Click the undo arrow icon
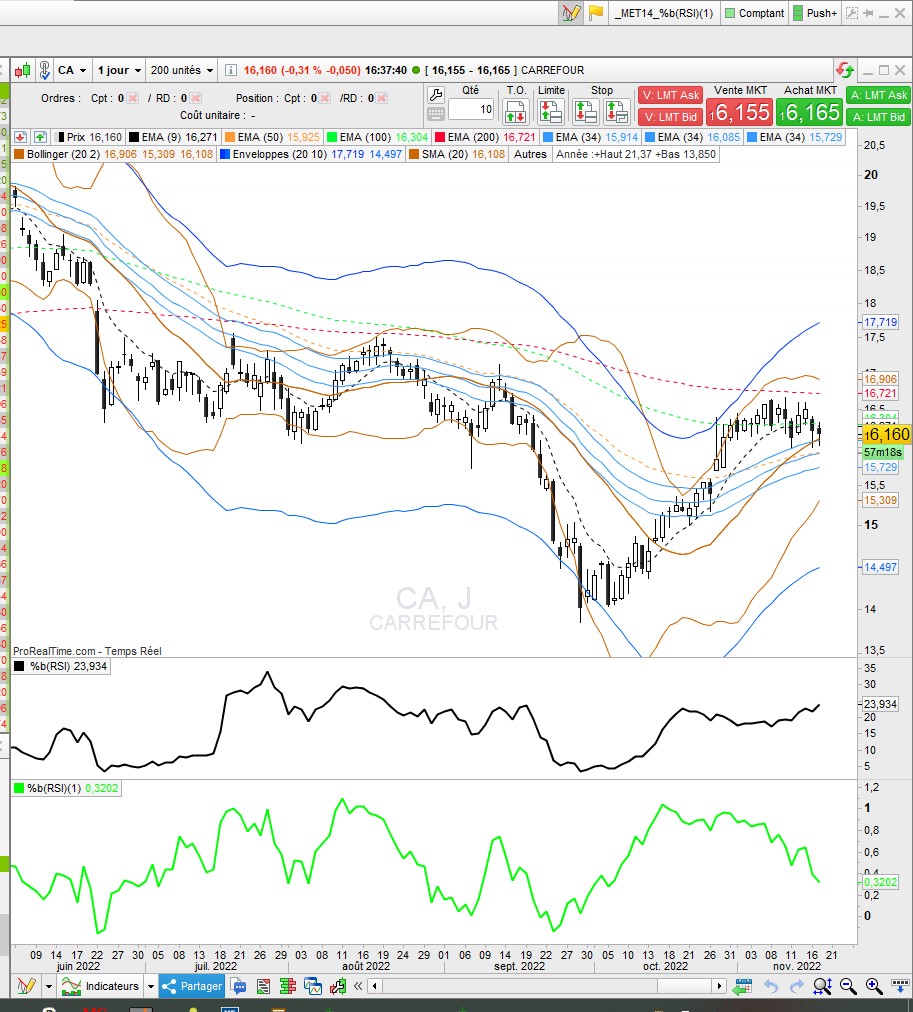 (x=770, y=986)
